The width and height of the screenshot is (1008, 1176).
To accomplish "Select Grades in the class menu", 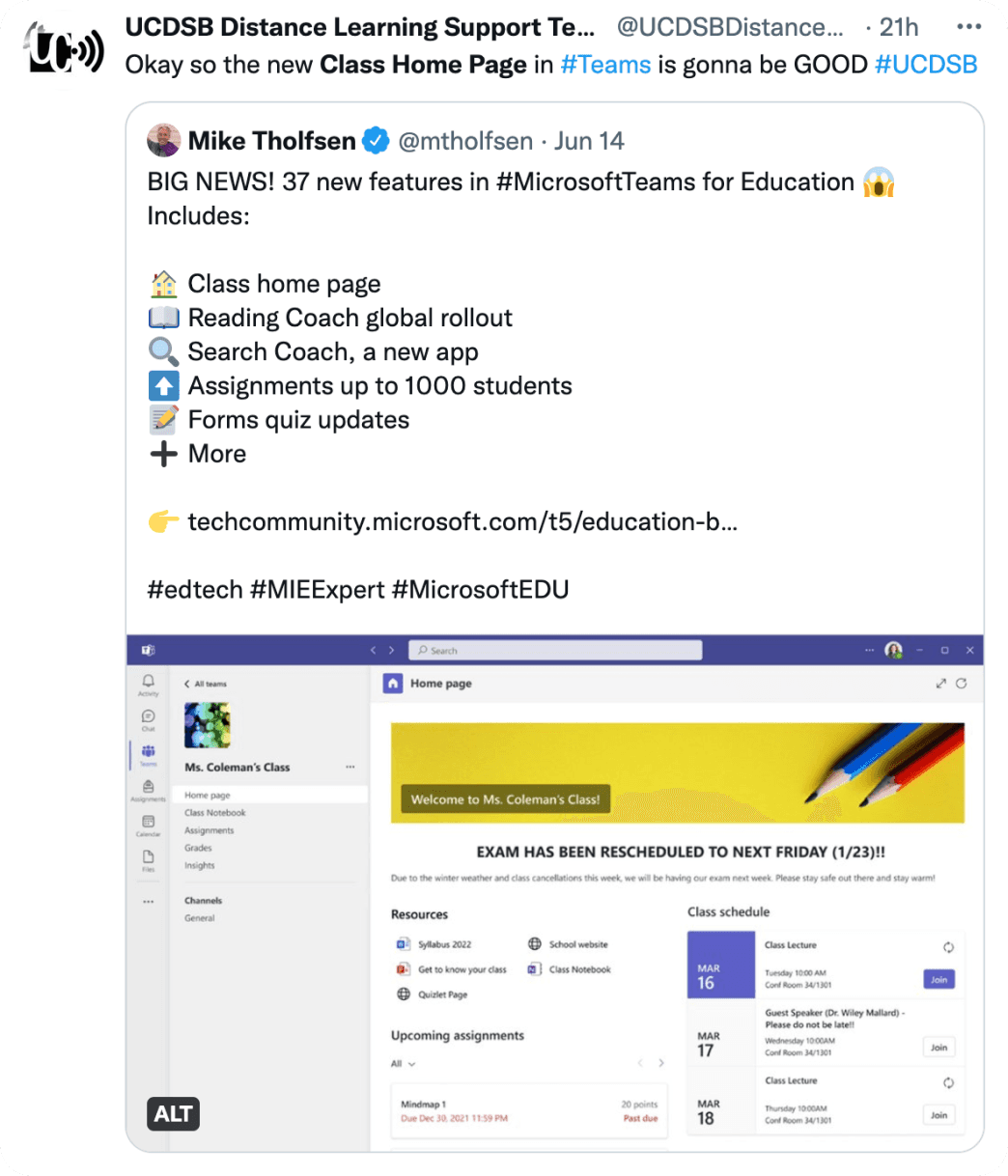I will pos(198,848).
